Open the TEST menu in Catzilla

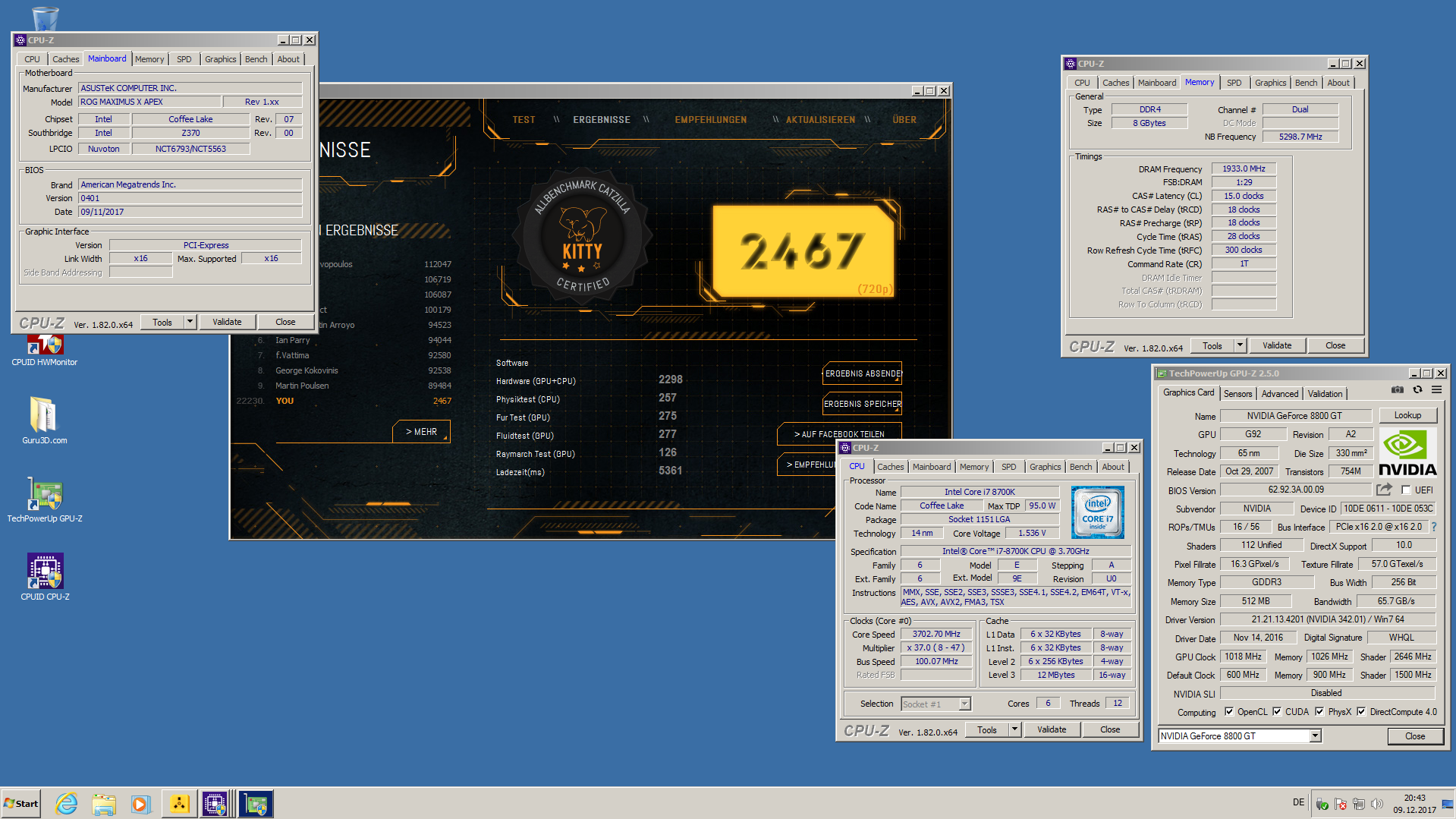coord(524,120)
